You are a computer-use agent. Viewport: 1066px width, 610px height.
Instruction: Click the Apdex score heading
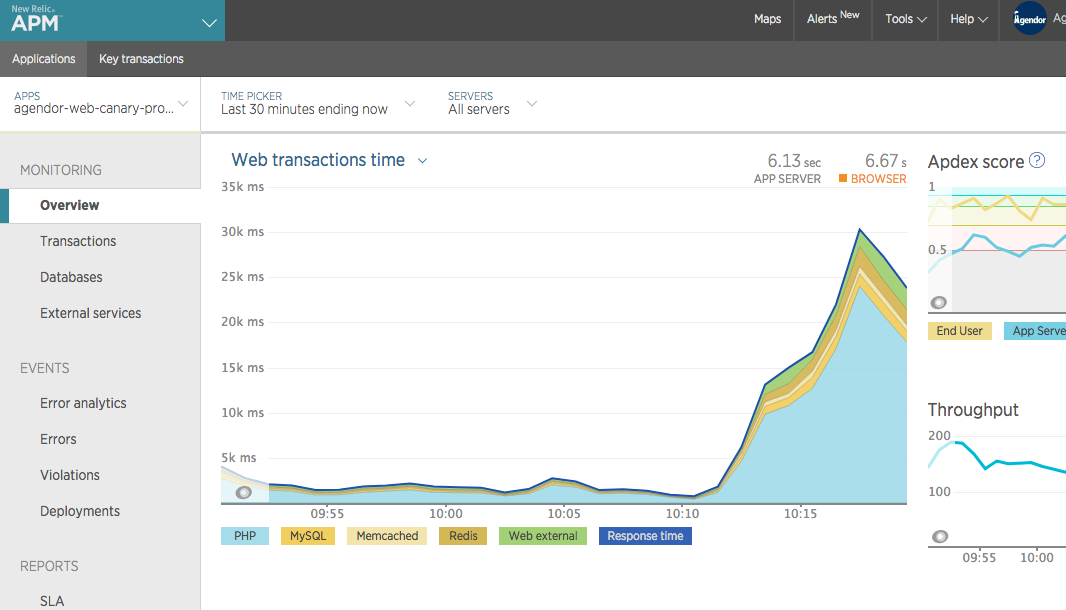[976, 162]
